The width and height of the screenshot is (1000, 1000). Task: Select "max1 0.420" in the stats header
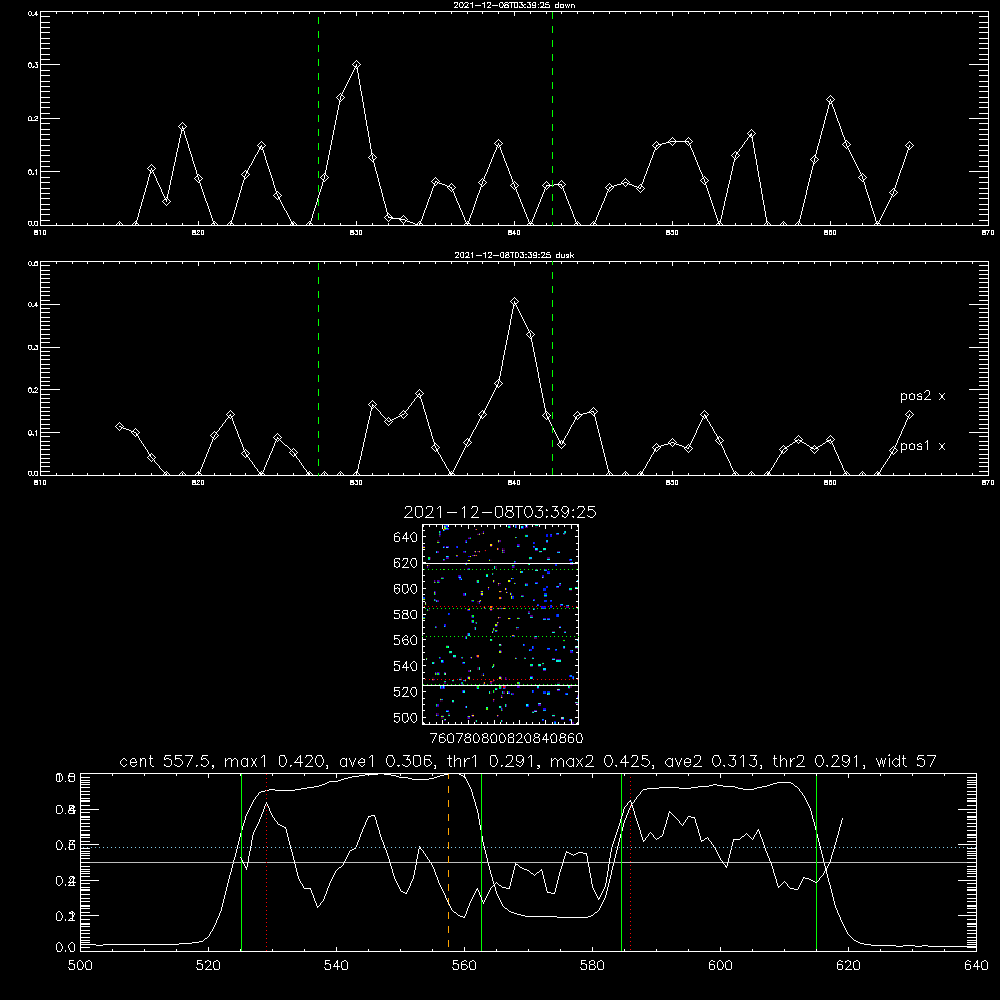pyautogui.click(x=276, y=761)
